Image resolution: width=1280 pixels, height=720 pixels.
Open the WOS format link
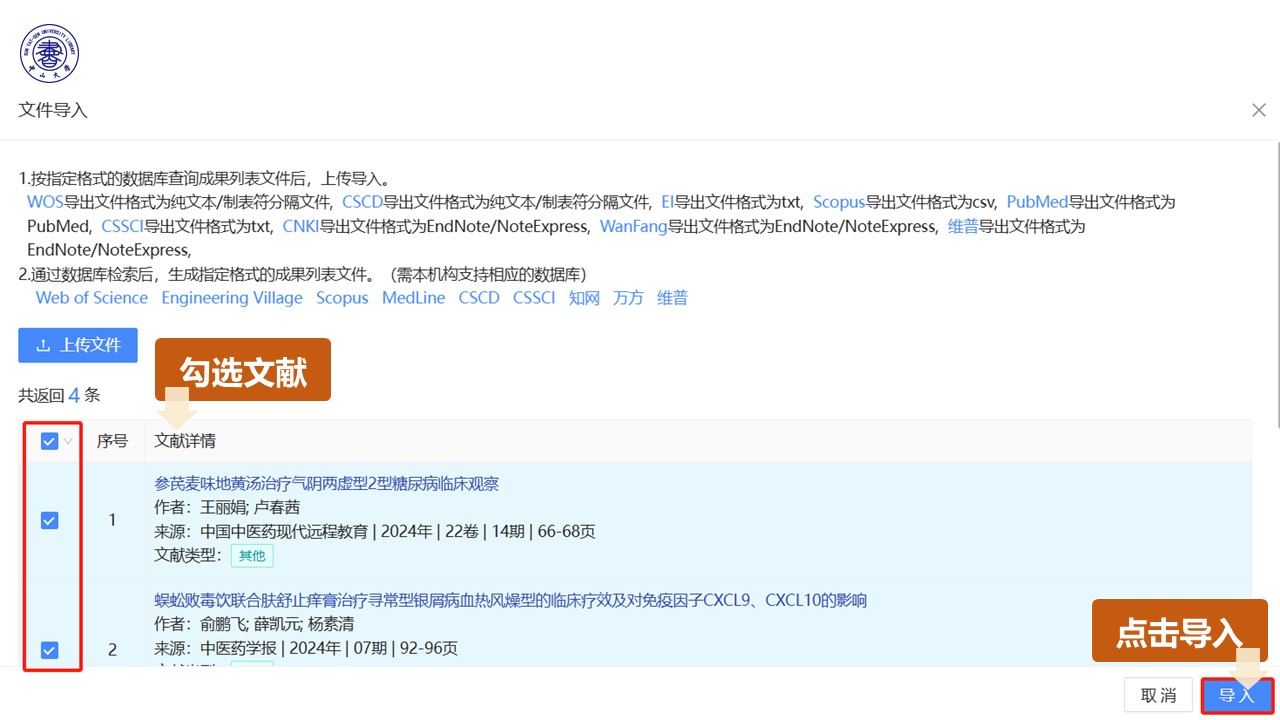[x=45, y=202]
